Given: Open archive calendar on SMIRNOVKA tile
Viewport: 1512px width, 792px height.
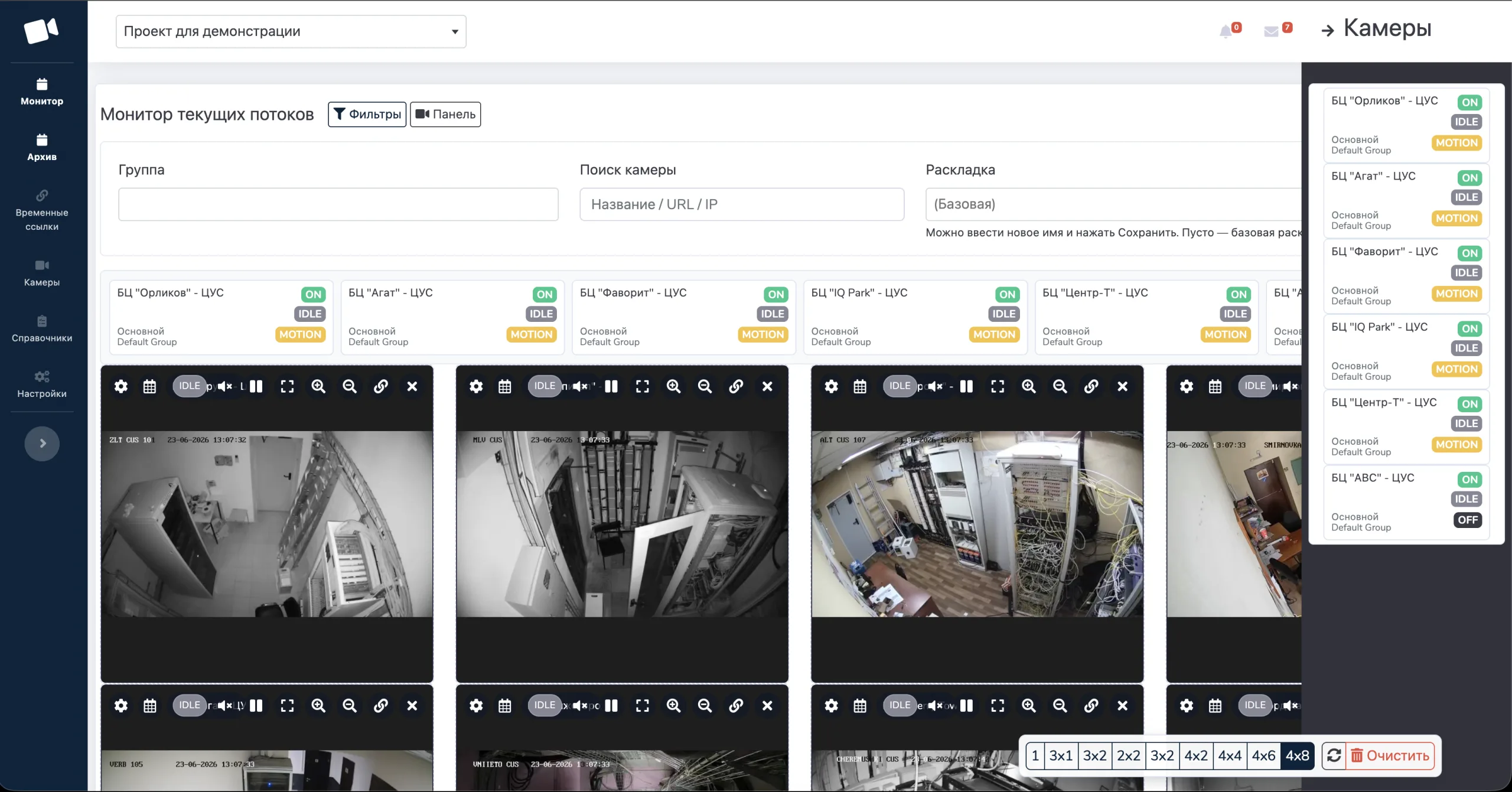Looking at the screenshot, I should [1215, 386].
